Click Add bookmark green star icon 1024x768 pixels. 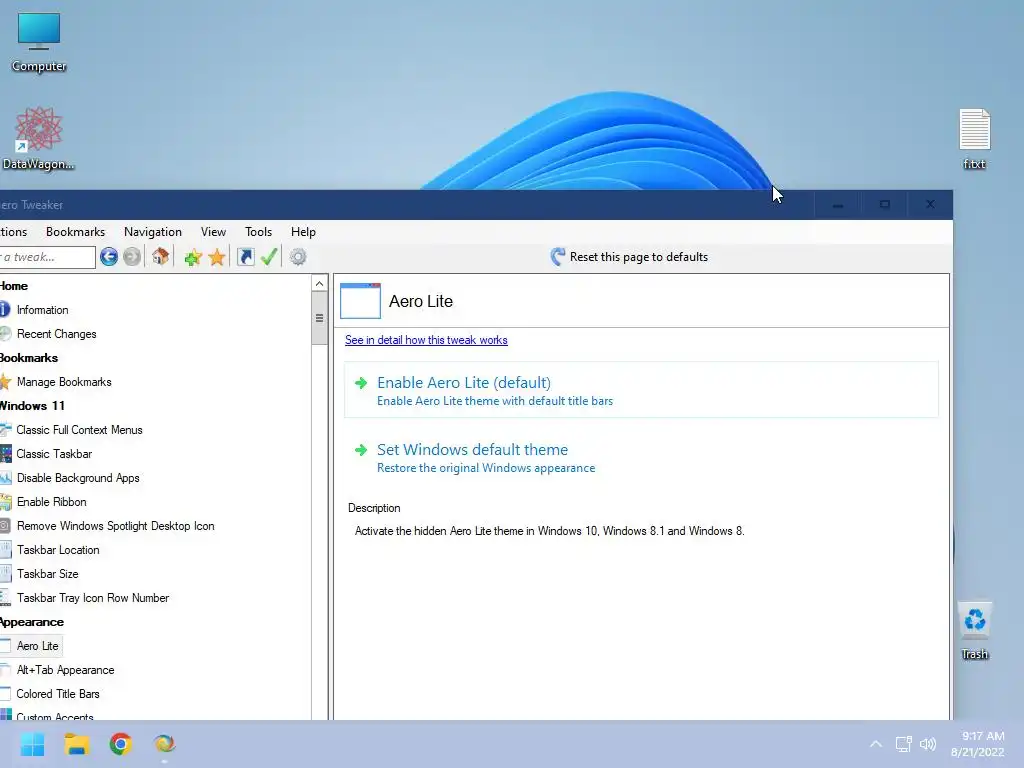pyautogui.click(x=193, y=257)
